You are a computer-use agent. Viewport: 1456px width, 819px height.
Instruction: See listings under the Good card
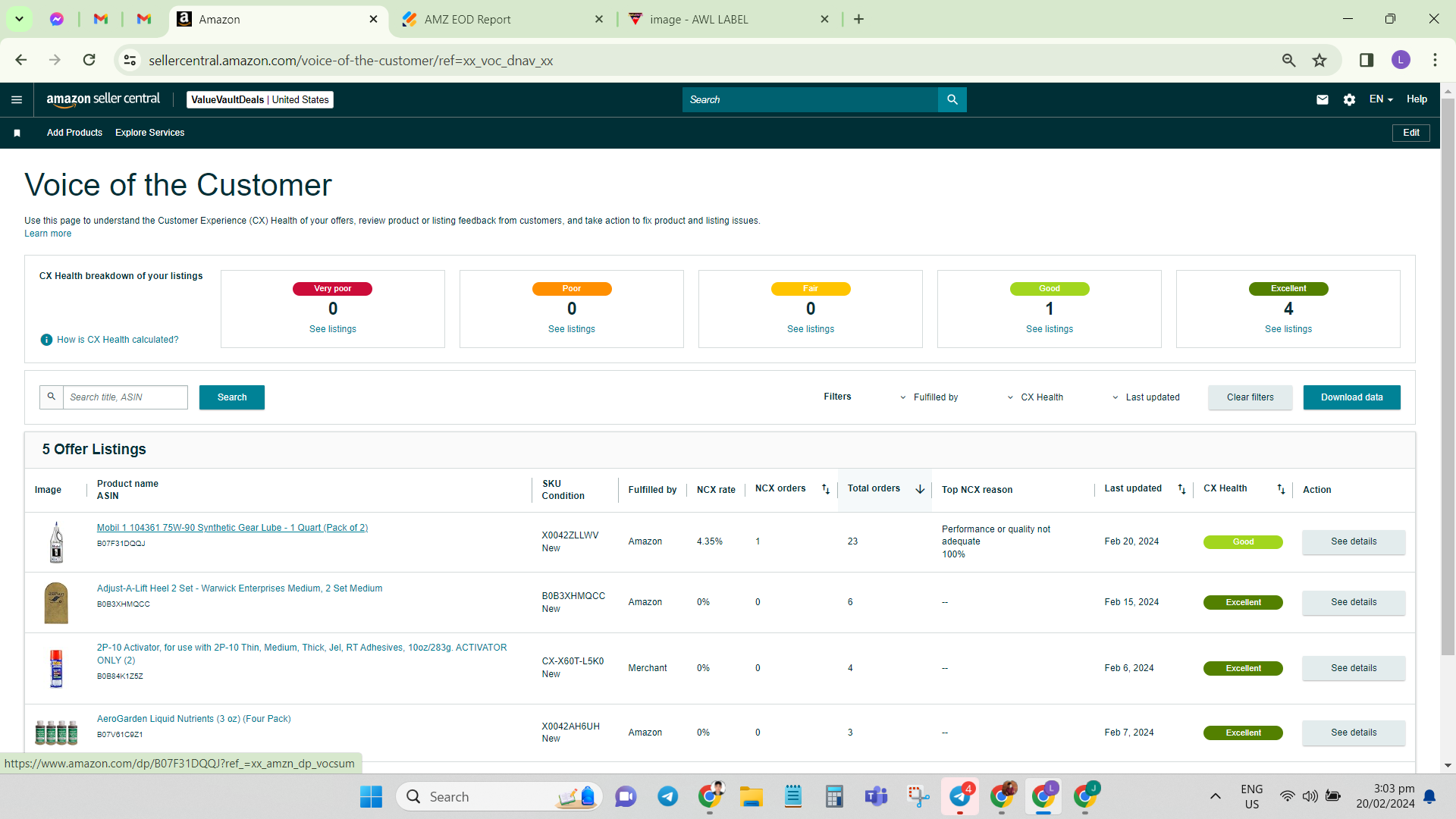pyautogui.click(x=1050, y=329)
